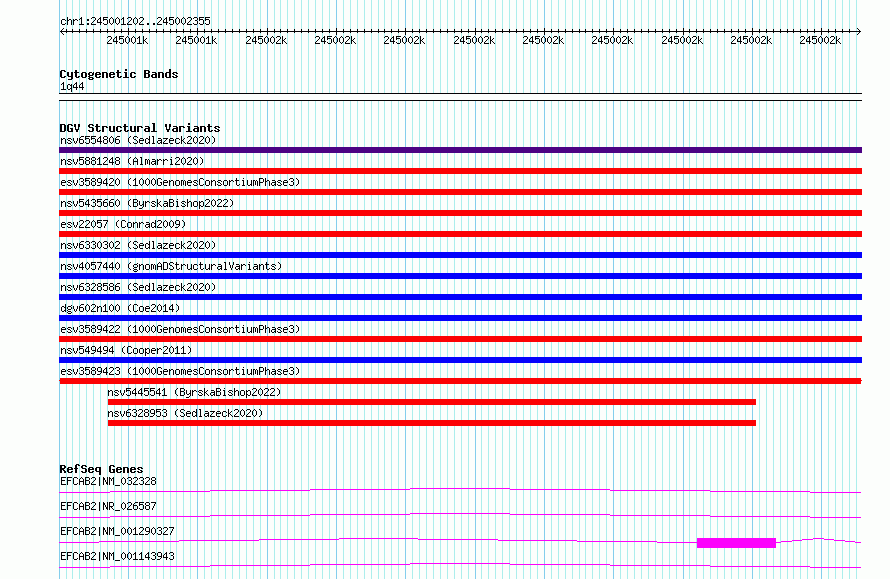Click the red bar under esv3589423

tap(460, 381)
